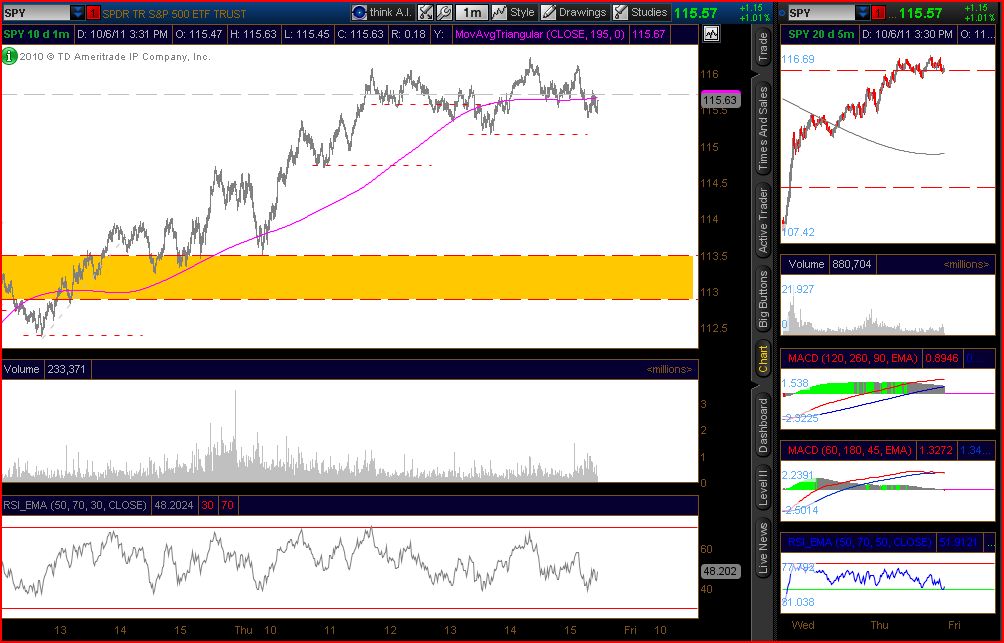The height and width of the screenshot is (643, 1004).
Task: Change the 1m aggregation period button
Action: pyautogui.click(x=472, y=12)
